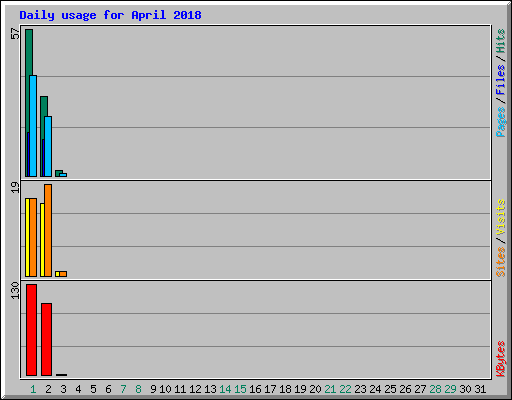Screen dimensions: 512x400
Task: Click the green day '1' axis label
Action: [33, 389]
